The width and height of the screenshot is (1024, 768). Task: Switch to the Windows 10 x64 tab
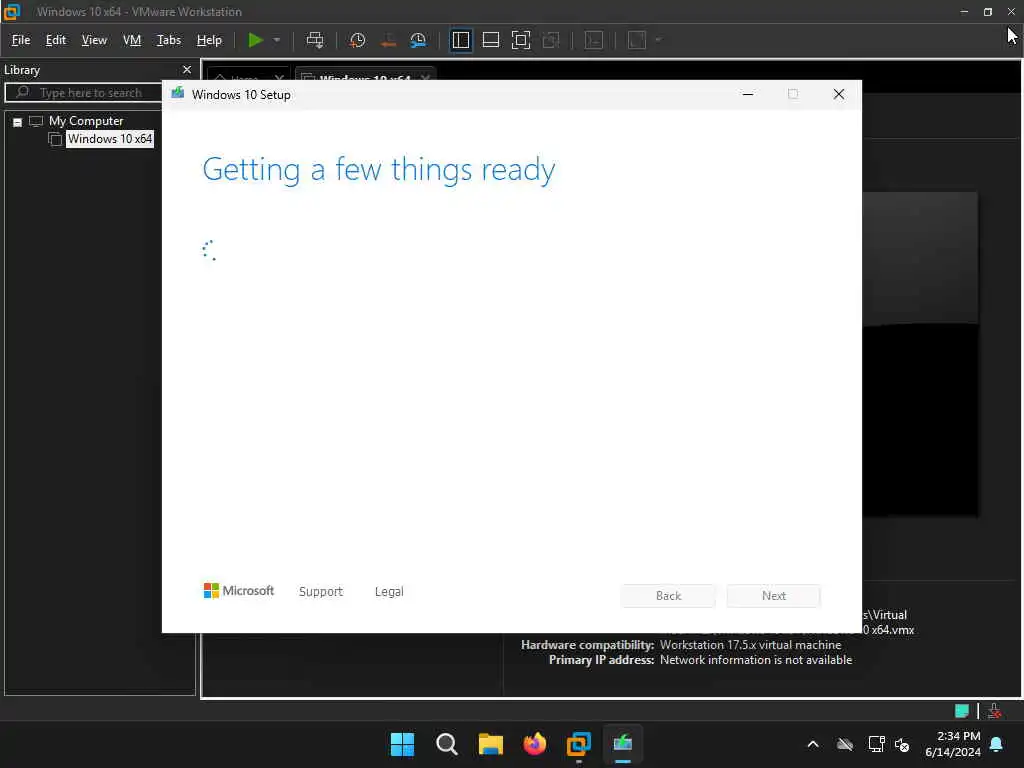point(365,77)
